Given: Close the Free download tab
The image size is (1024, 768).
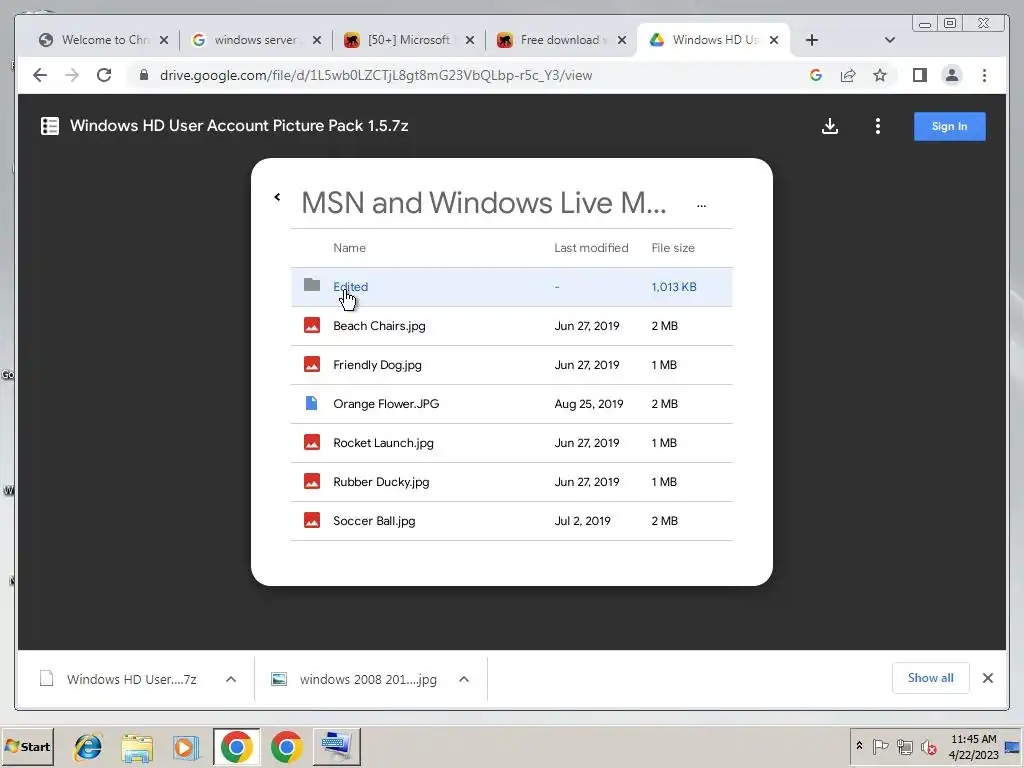Looking at the screenshot, I should click(x=622, y=40).
